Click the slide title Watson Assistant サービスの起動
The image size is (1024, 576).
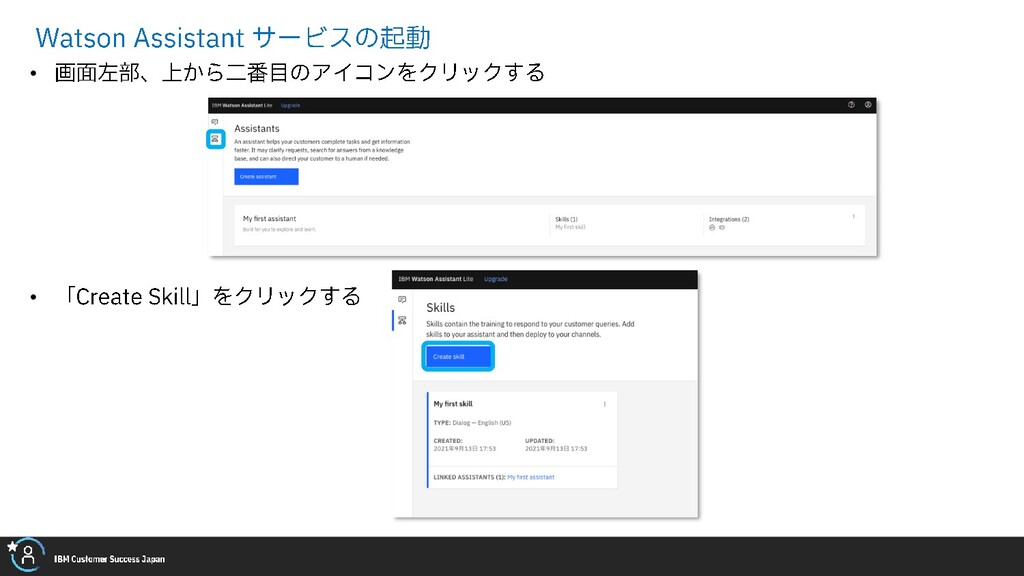pos(233,37)
